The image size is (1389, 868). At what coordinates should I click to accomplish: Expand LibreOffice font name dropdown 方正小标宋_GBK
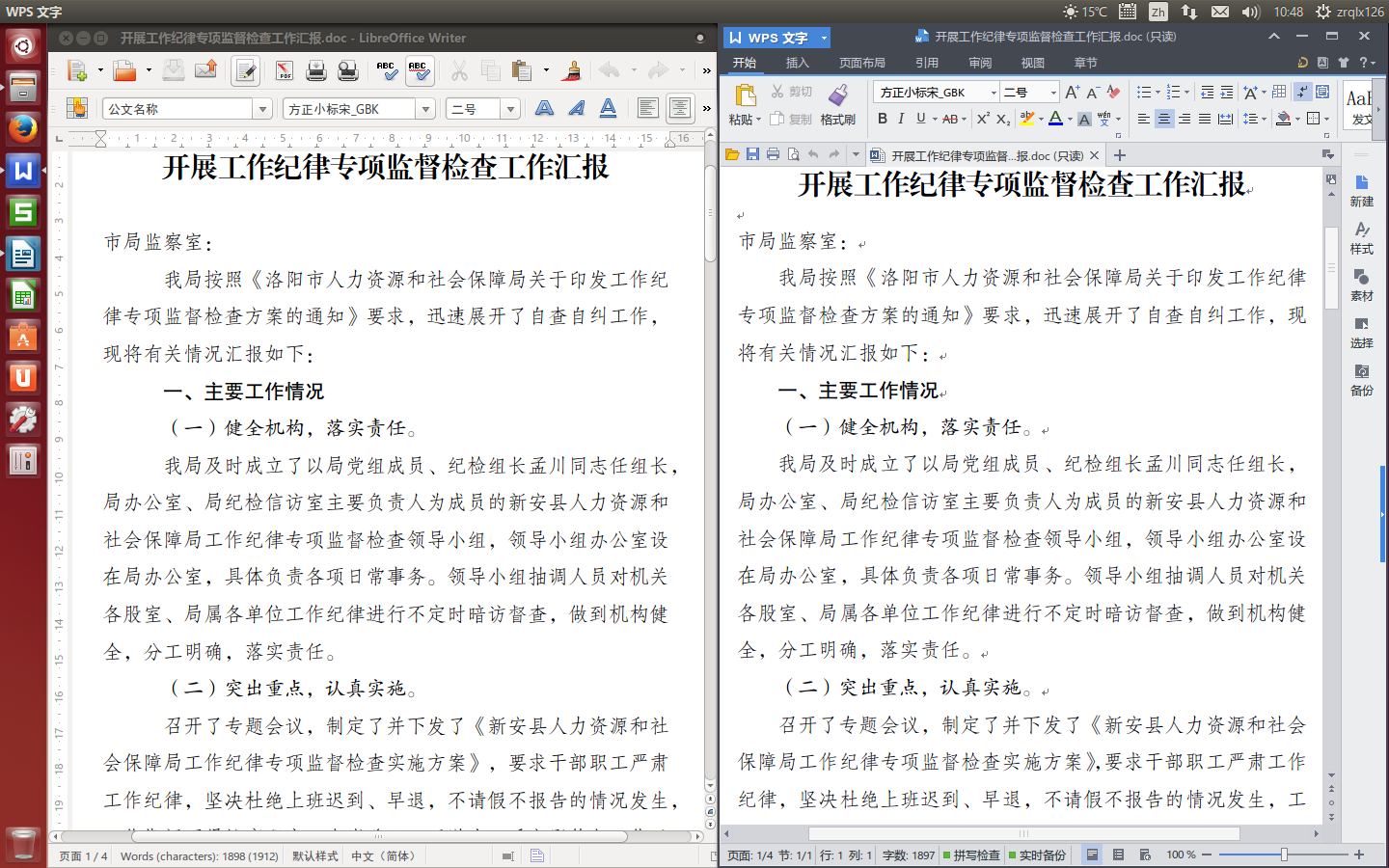click(425, 109)
